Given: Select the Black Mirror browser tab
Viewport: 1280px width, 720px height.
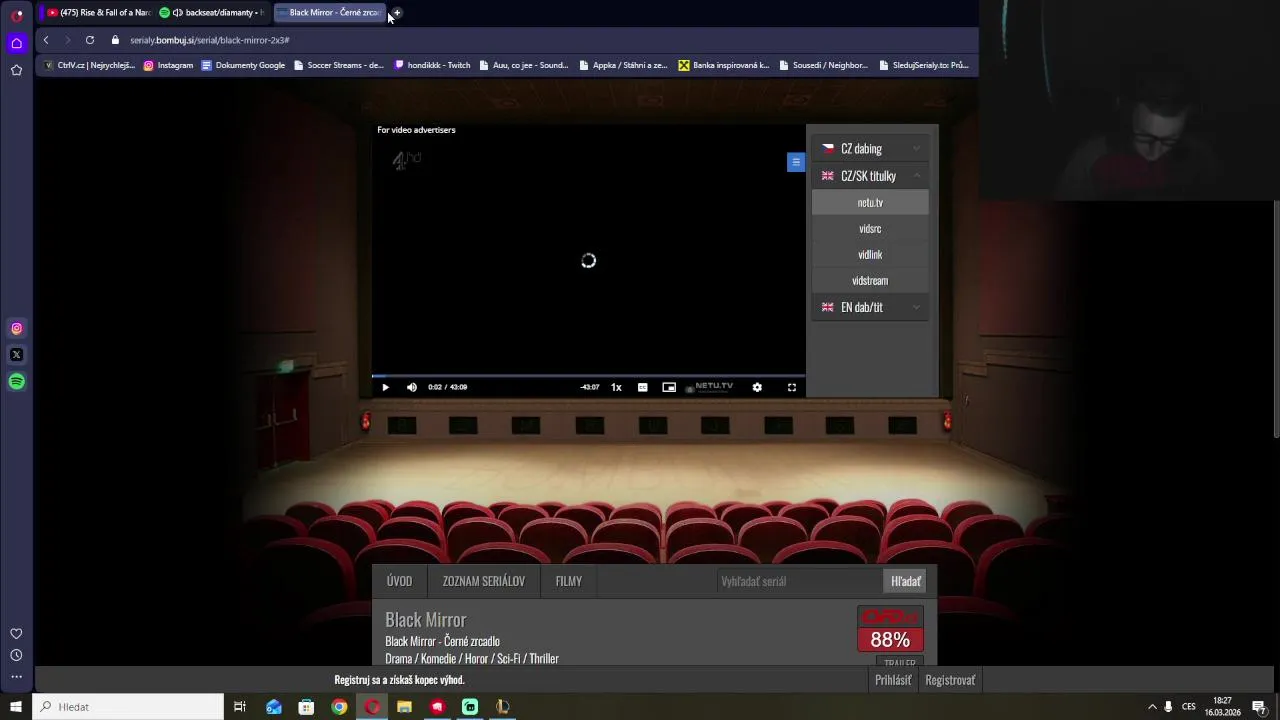Looking at the screenshot, I should (x=328, y=13).
